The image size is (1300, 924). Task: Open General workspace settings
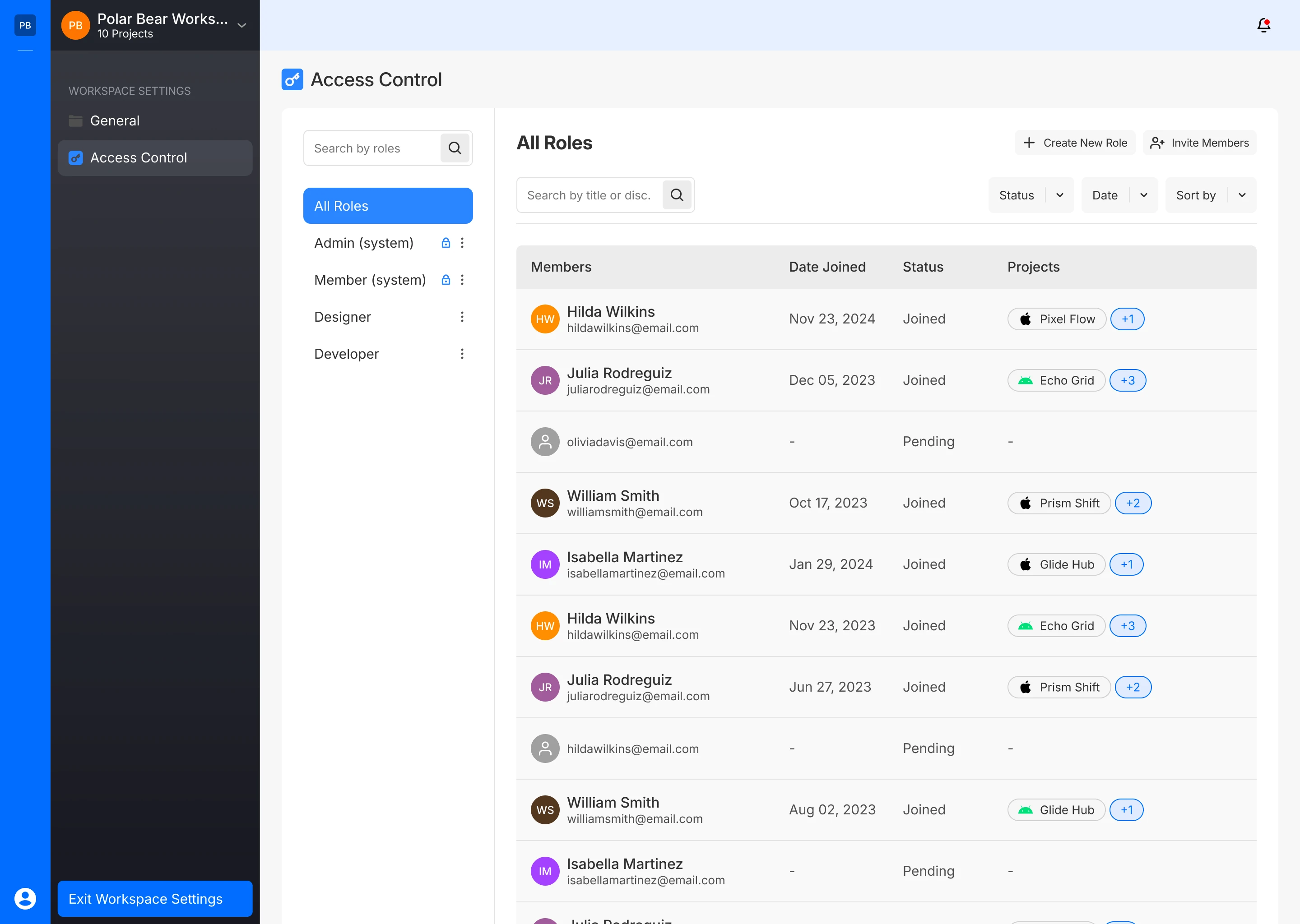tap(114, 120)
